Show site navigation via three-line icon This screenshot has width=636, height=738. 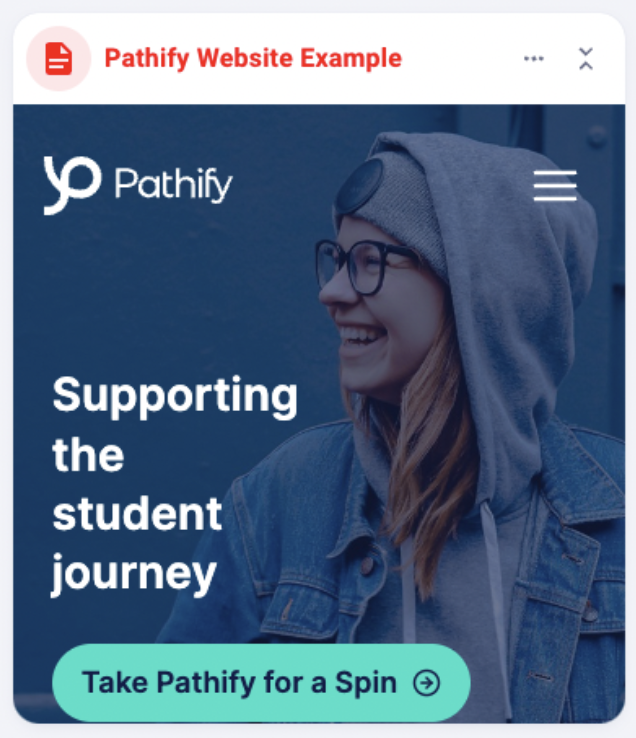coord(555,185)
